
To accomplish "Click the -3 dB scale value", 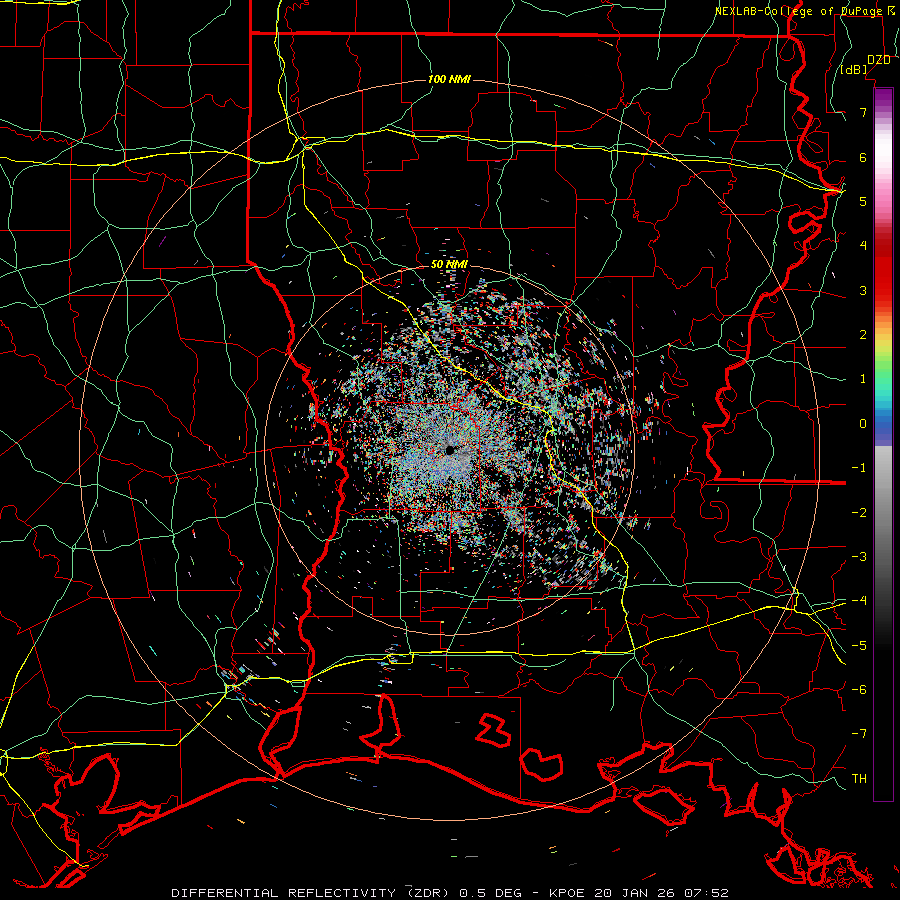I will pos(859,557).
